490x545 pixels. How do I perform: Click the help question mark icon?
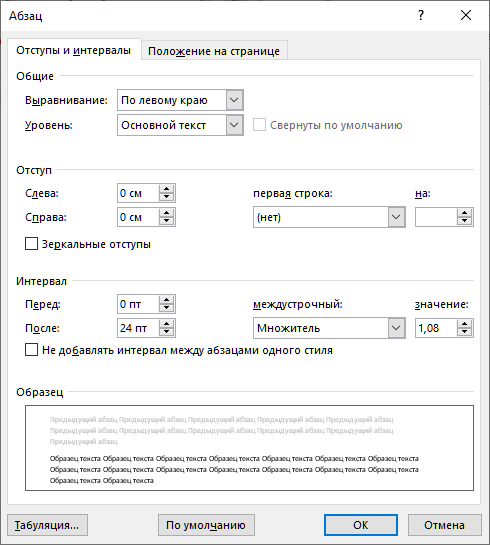pyautogui.click(x=421, y=15)
